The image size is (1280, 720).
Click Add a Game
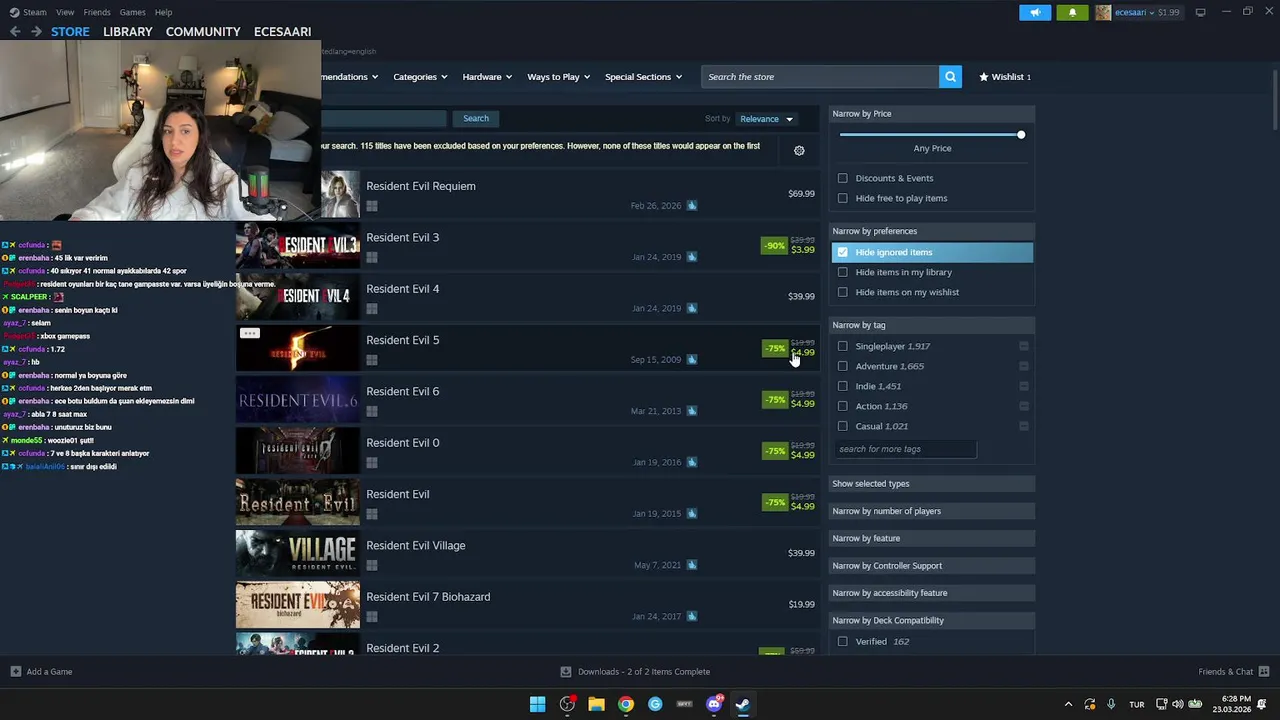[49, 672]
